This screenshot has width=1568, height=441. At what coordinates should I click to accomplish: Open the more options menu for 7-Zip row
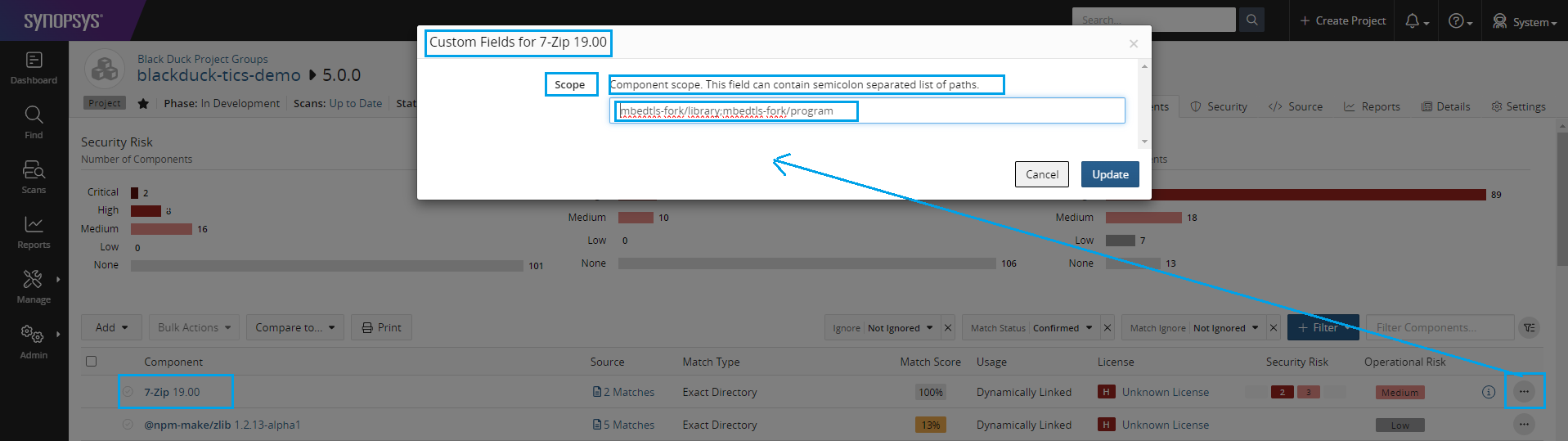[x=1524, y=392]
